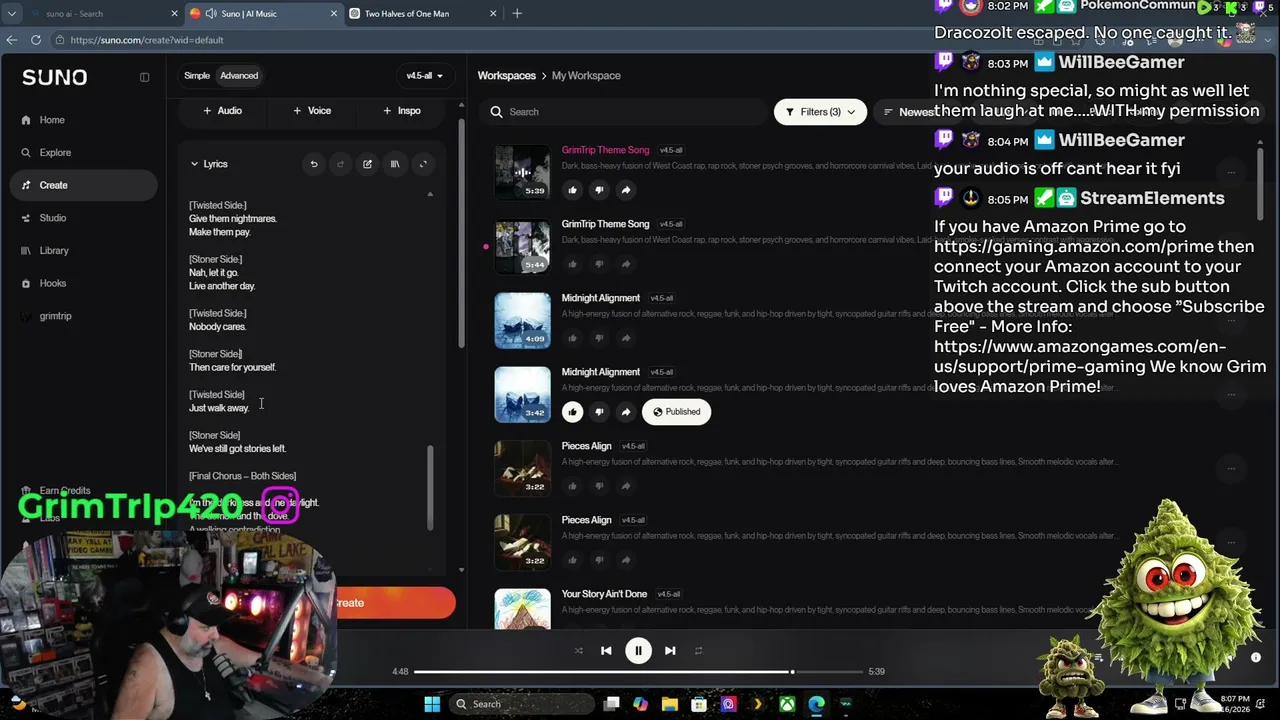Switch to the 'Two Halves of One Man' tab
This screenshot has height=720, width=1280.
coord(423,14)
